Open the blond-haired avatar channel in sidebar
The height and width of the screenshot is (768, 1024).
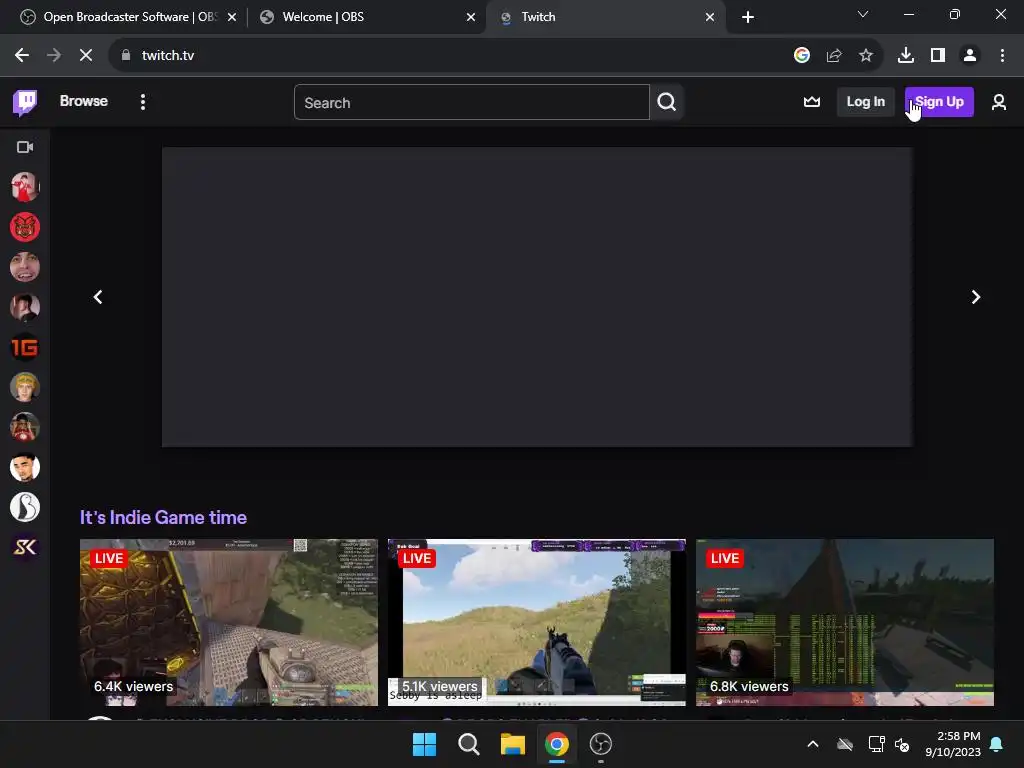[25, 387]
